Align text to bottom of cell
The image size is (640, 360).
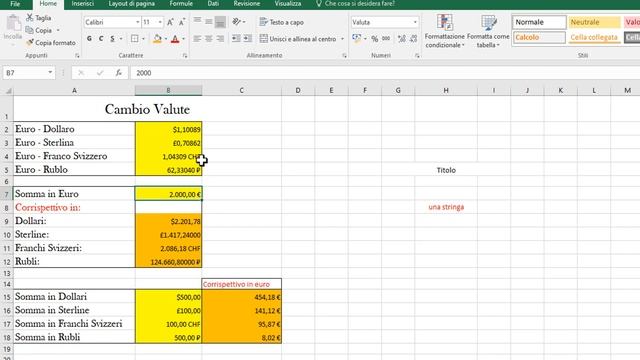pos(220,22)
